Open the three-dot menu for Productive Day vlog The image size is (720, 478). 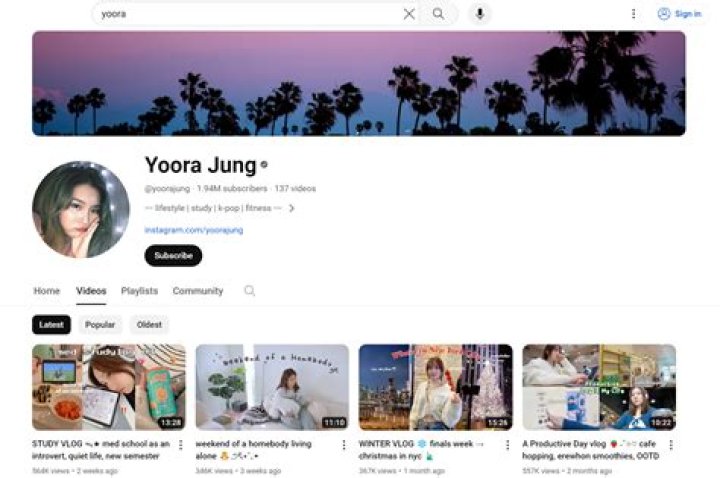point(671,444)
